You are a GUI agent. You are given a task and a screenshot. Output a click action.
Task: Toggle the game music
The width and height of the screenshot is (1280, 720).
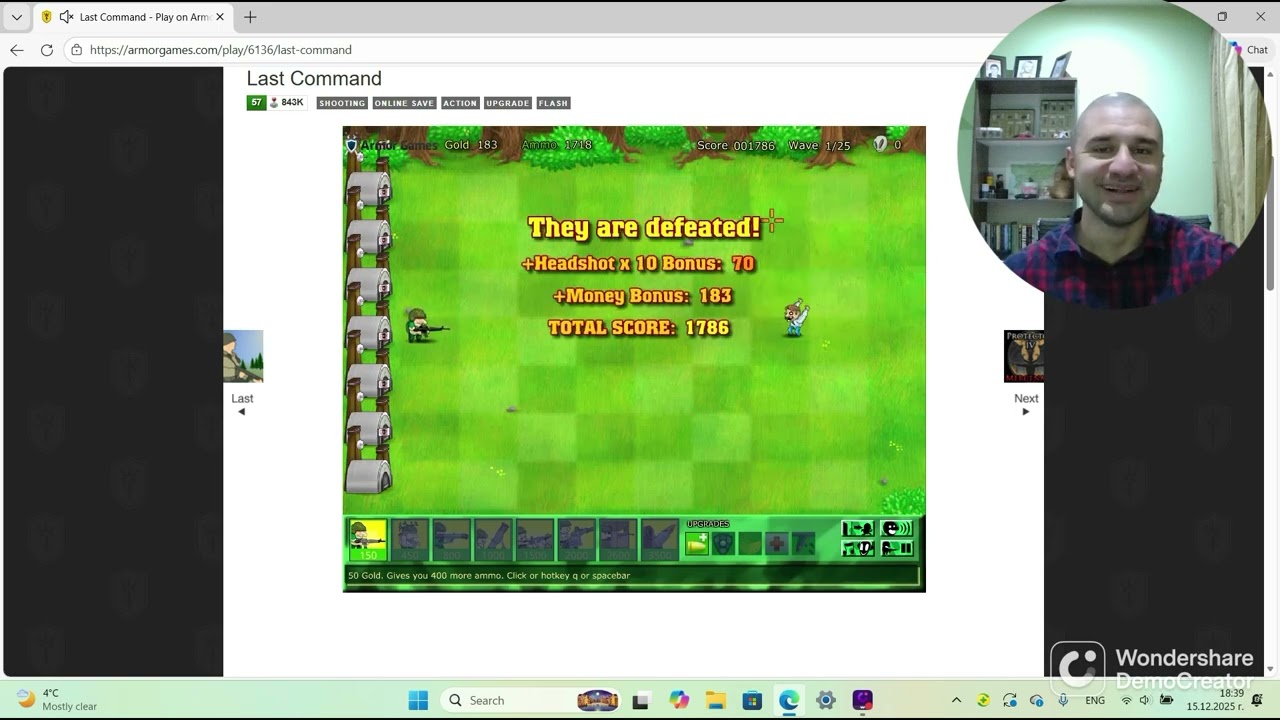point(858,548)
